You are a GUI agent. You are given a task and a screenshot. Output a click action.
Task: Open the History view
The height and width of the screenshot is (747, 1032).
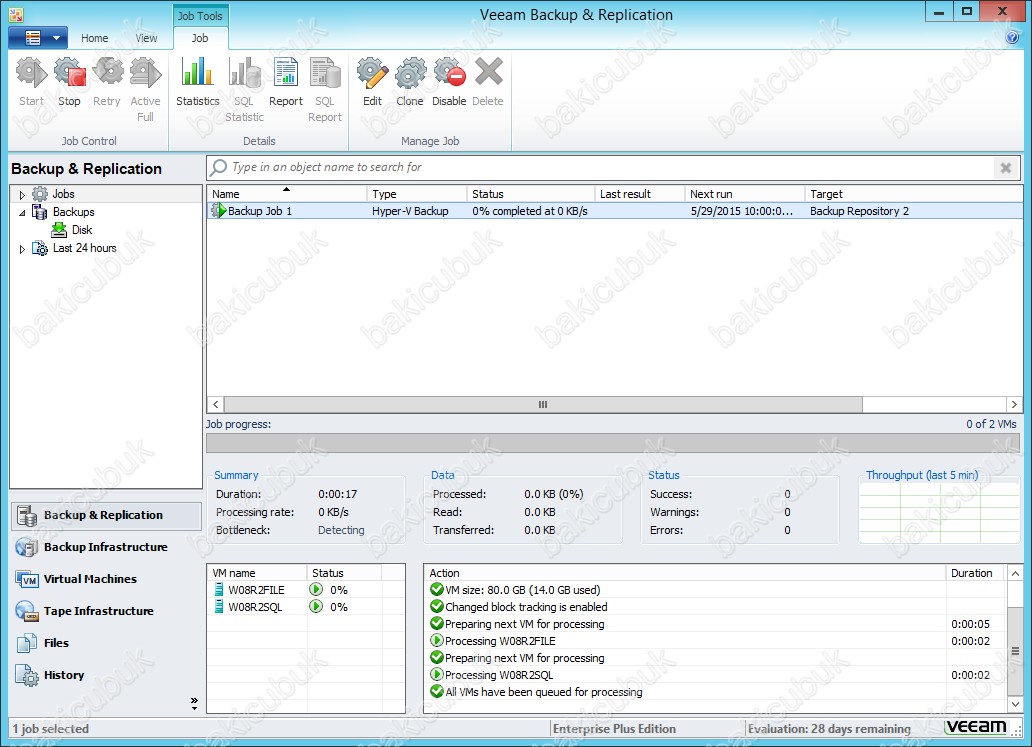pos(106,675)
